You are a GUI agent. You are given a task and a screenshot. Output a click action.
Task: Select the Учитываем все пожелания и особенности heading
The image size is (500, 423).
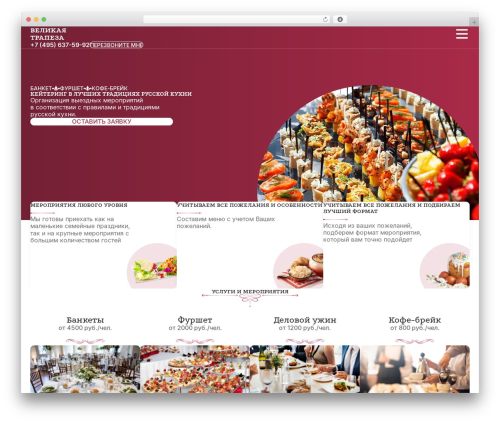tap(249, 205)
